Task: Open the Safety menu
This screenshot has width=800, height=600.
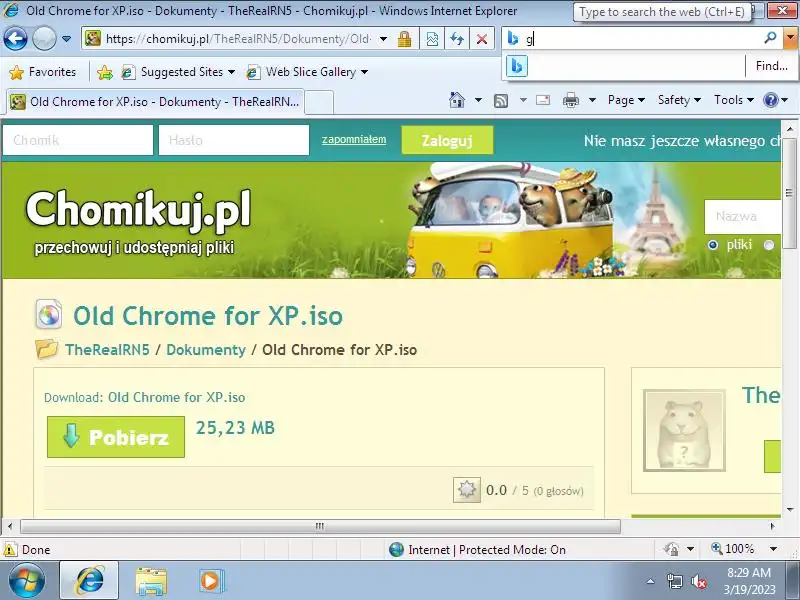Action: point(679,100)
